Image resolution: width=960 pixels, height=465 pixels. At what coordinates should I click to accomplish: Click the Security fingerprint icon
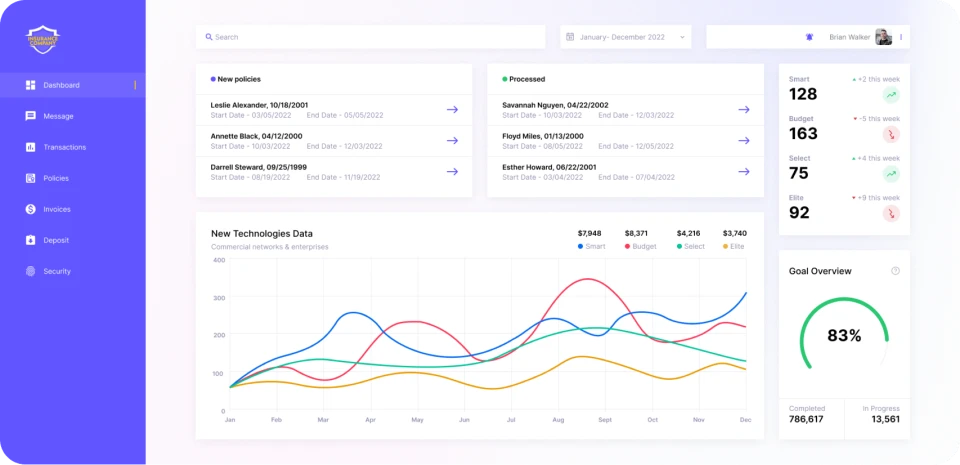[x=31, y=271]
